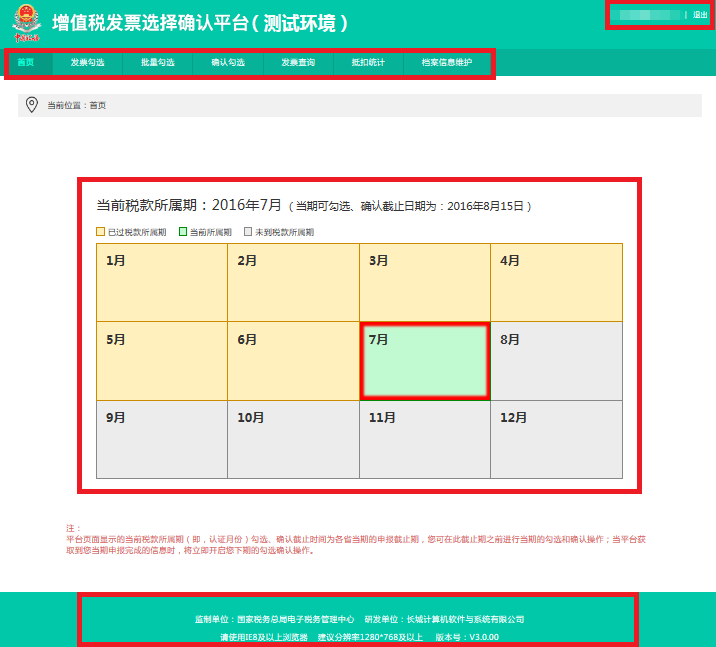Click the 建议分辨率1280*768 footer text
716x647 pixels.
pos(370,637)
